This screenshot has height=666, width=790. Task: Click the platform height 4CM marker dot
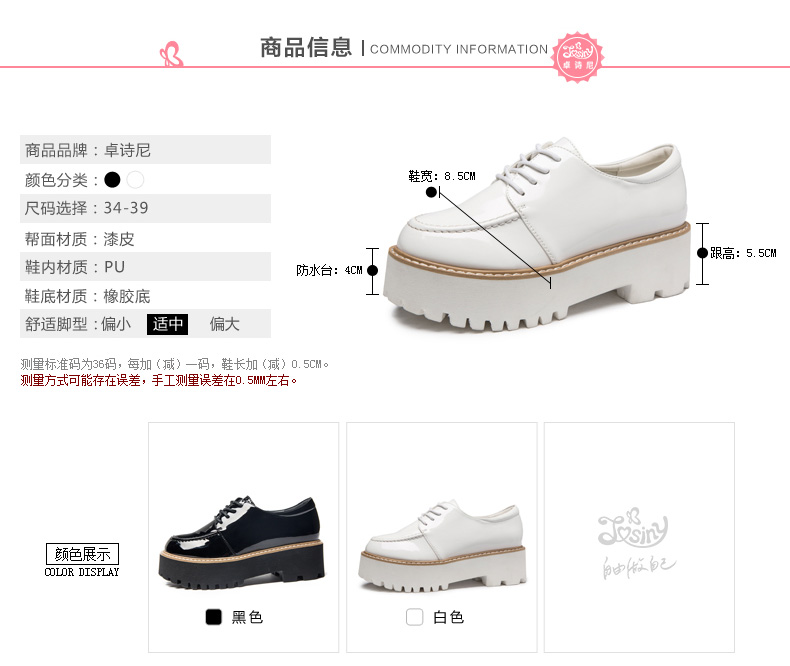point(372,271)
